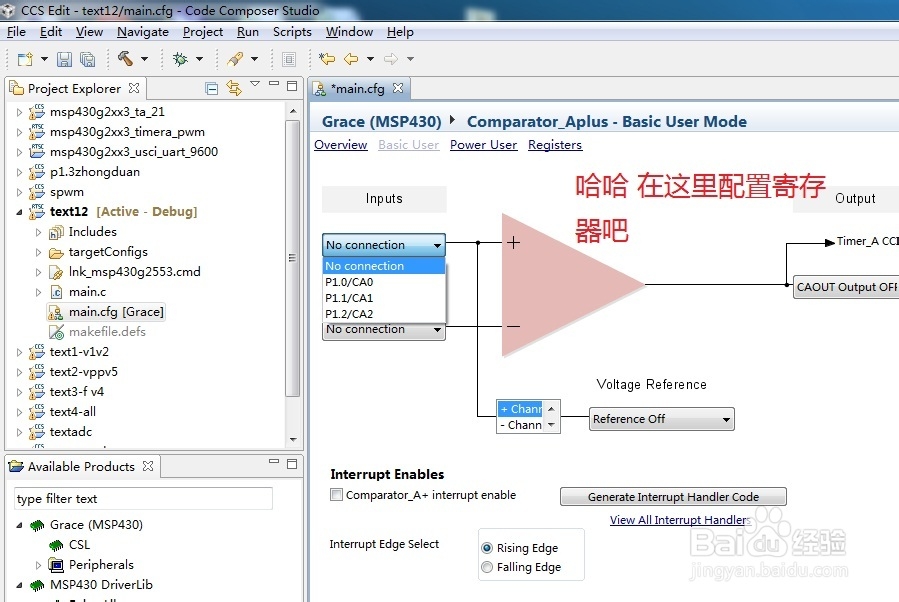899x602 pixels.
Task: Expand the Includes folder
Action: [38, 232]
